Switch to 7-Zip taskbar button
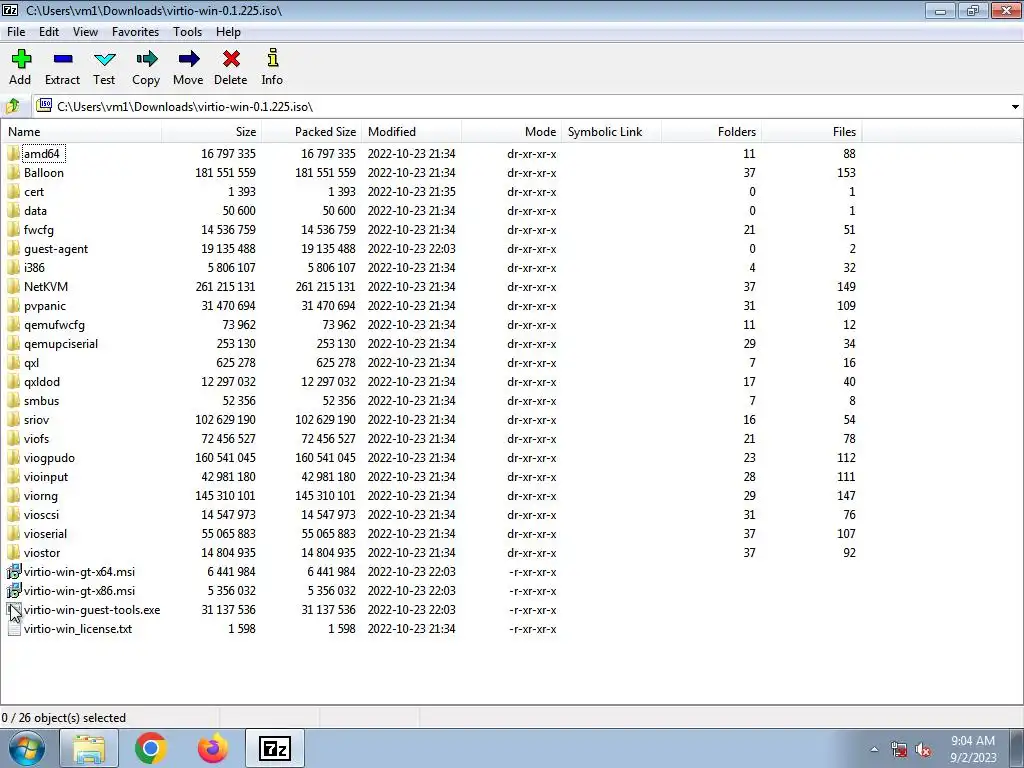The image size is (1024, 768). coord(275,748)
